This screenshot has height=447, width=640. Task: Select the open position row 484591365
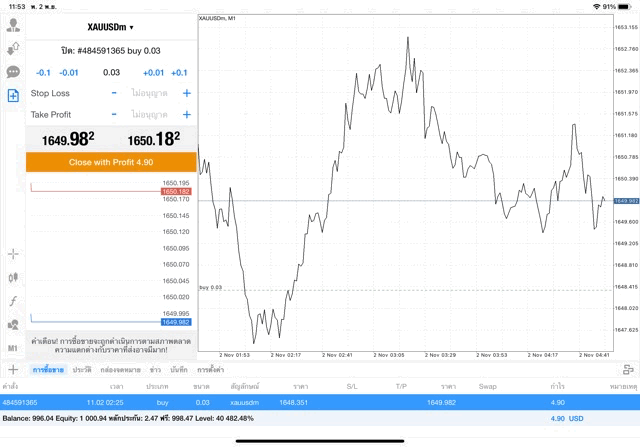(300, 402)
